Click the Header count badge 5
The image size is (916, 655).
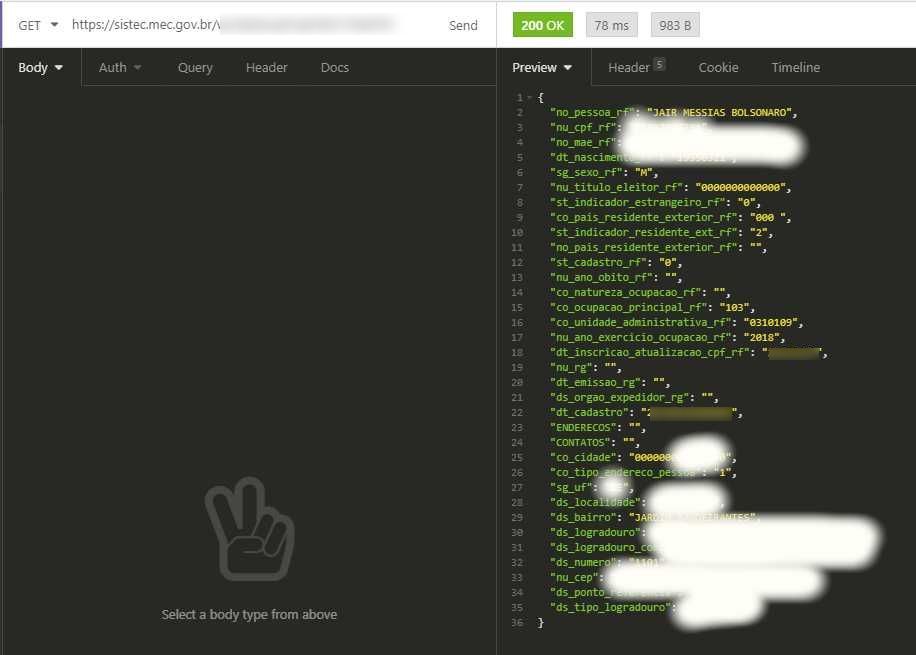click(659, 64)
